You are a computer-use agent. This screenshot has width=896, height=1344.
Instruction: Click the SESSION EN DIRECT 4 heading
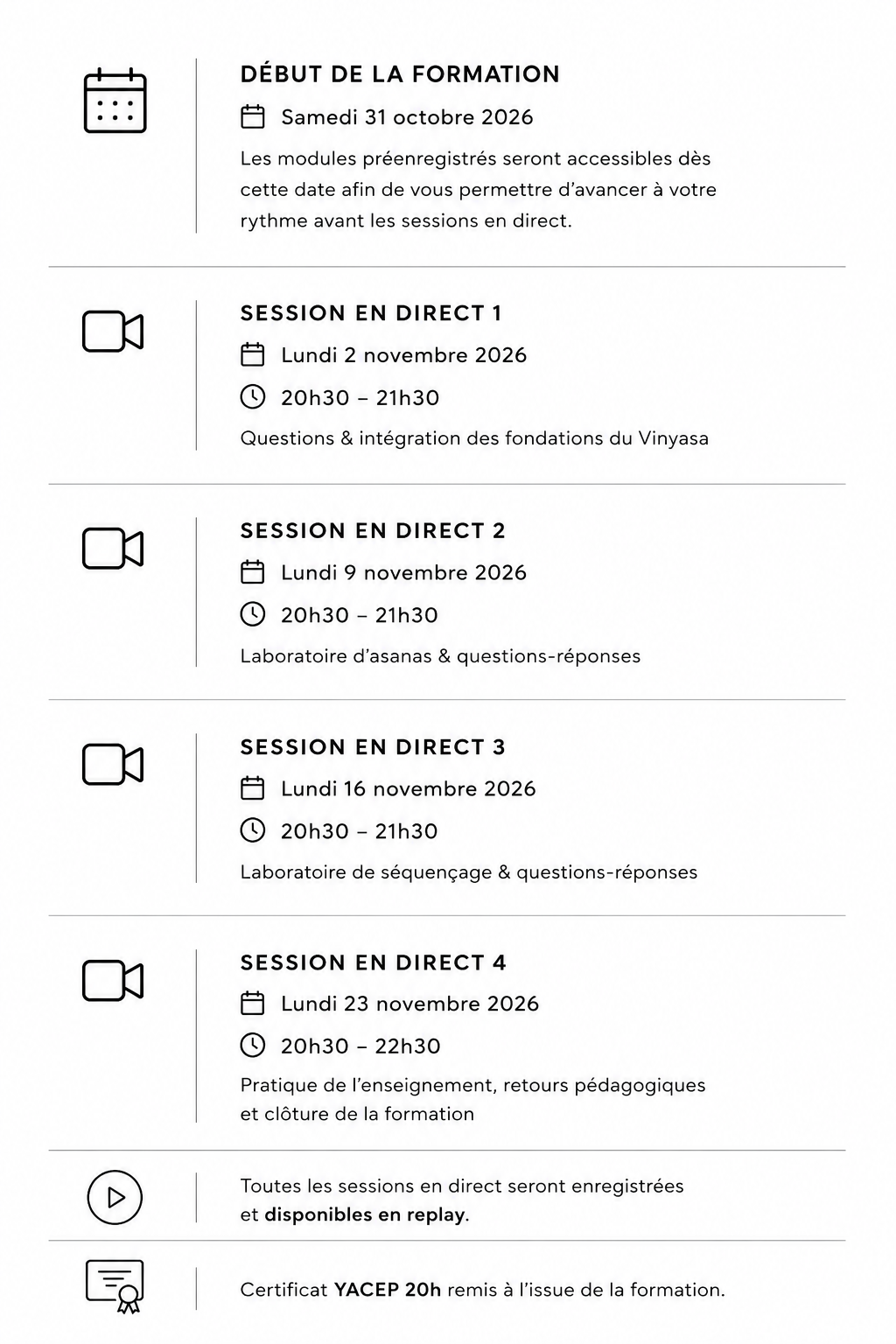pos(374,962)
